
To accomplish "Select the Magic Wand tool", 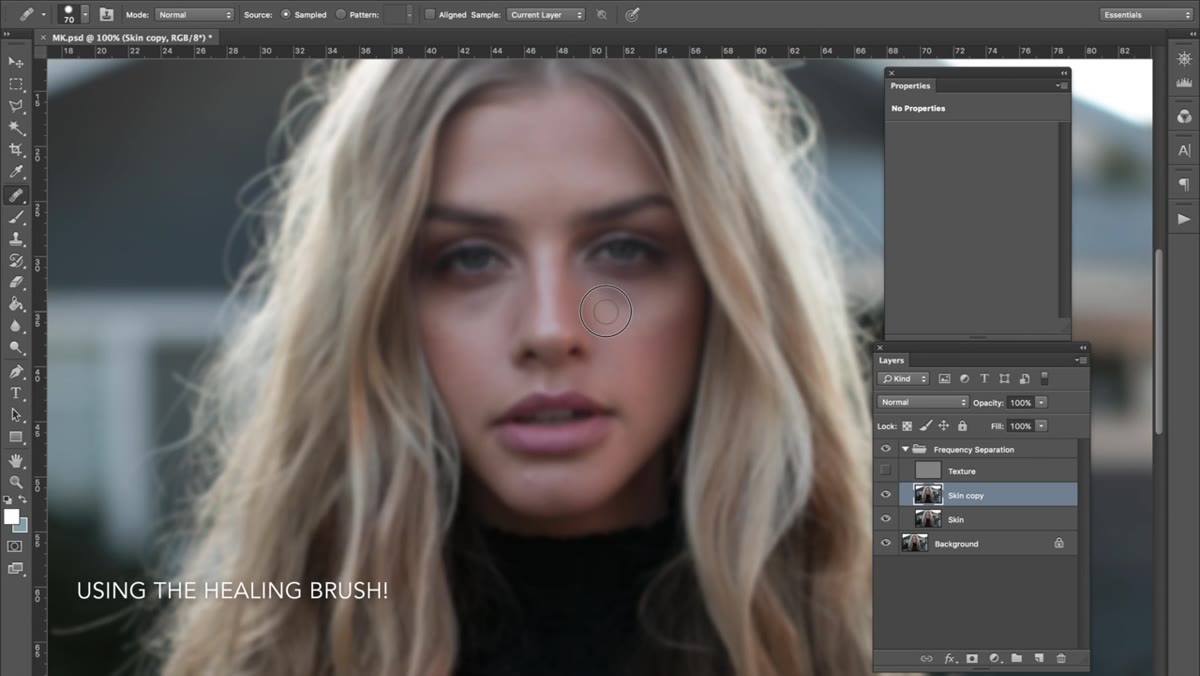I will point(16,128).
